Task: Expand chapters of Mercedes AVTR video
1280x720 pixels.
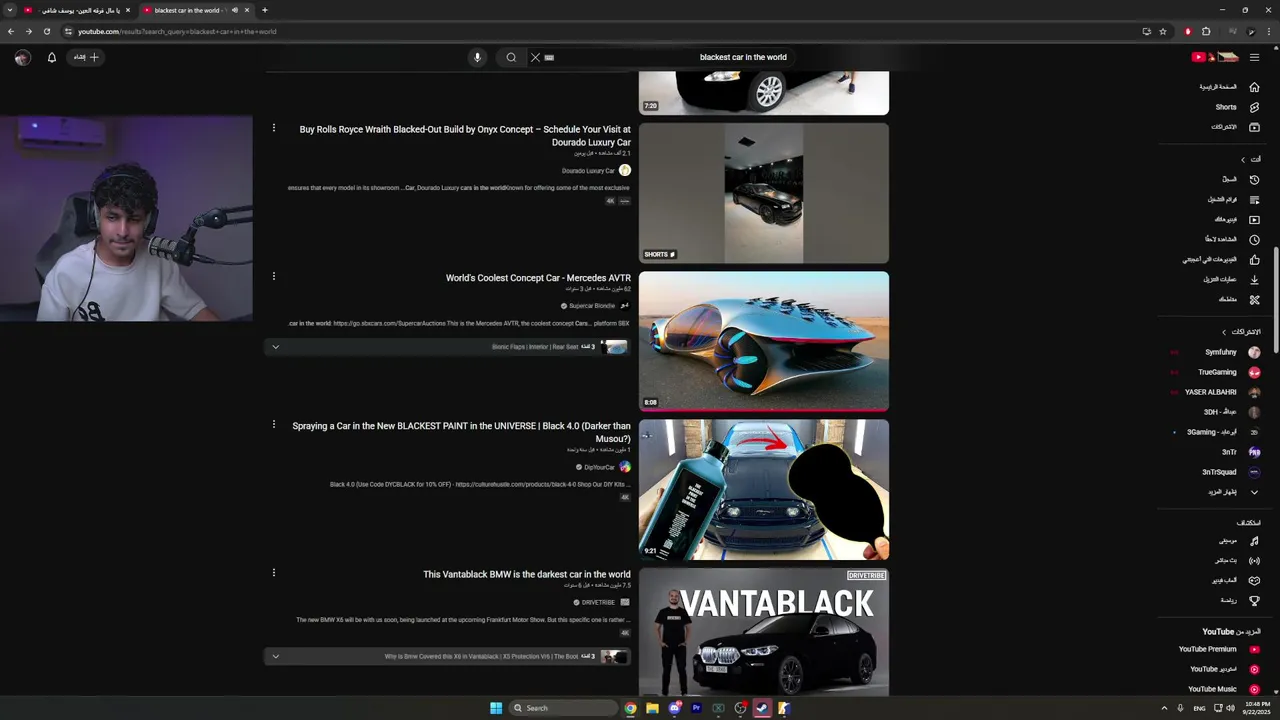Action: point(275,347)
